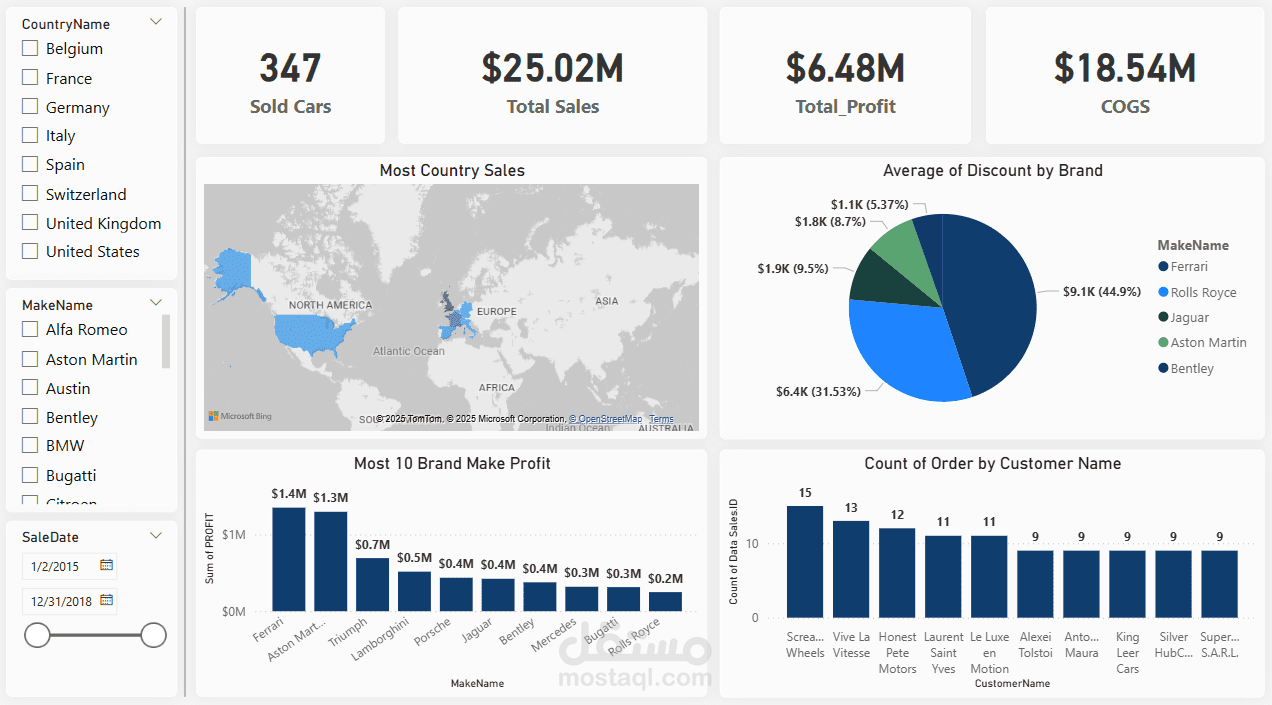The height and width of the screenshot is (705, 1272).
Task: Select the $6.48M Total_Profit card
Action: pyautogui.click(x=845, y=76)
